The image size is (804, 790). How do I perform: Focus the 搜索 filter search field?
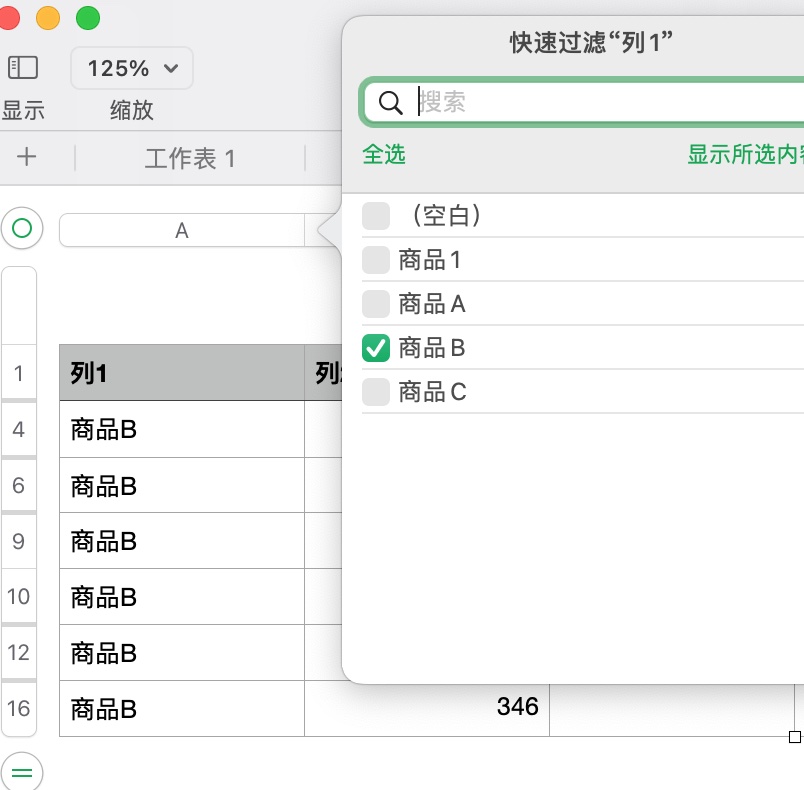600,102
